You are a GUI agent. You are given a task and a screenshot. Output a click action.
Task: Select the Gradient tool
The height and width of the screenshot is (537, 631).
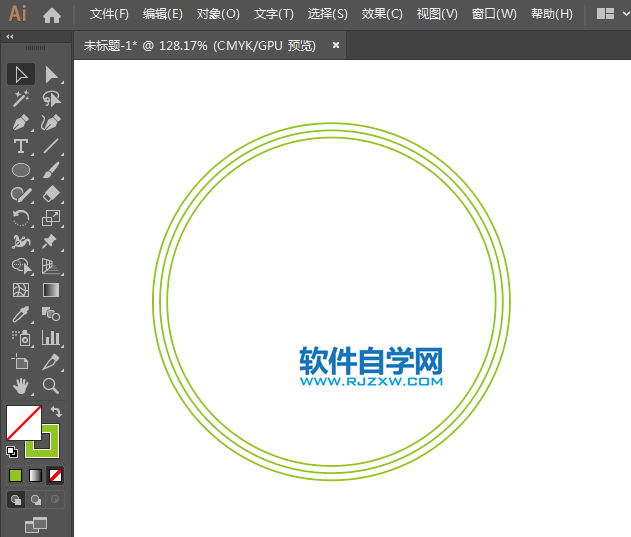tap(51, 290)
